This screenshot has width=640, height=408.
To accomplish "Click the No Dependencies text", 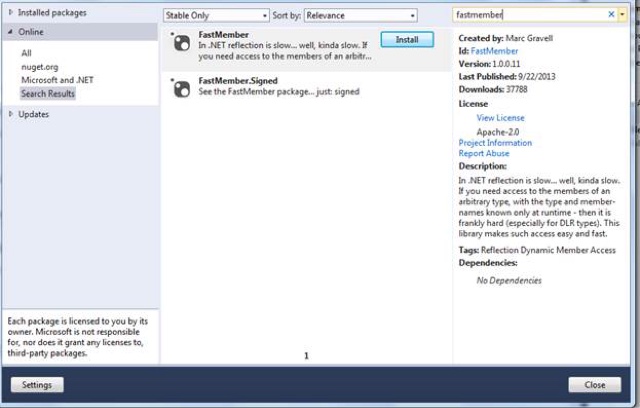I will (509, 280).
